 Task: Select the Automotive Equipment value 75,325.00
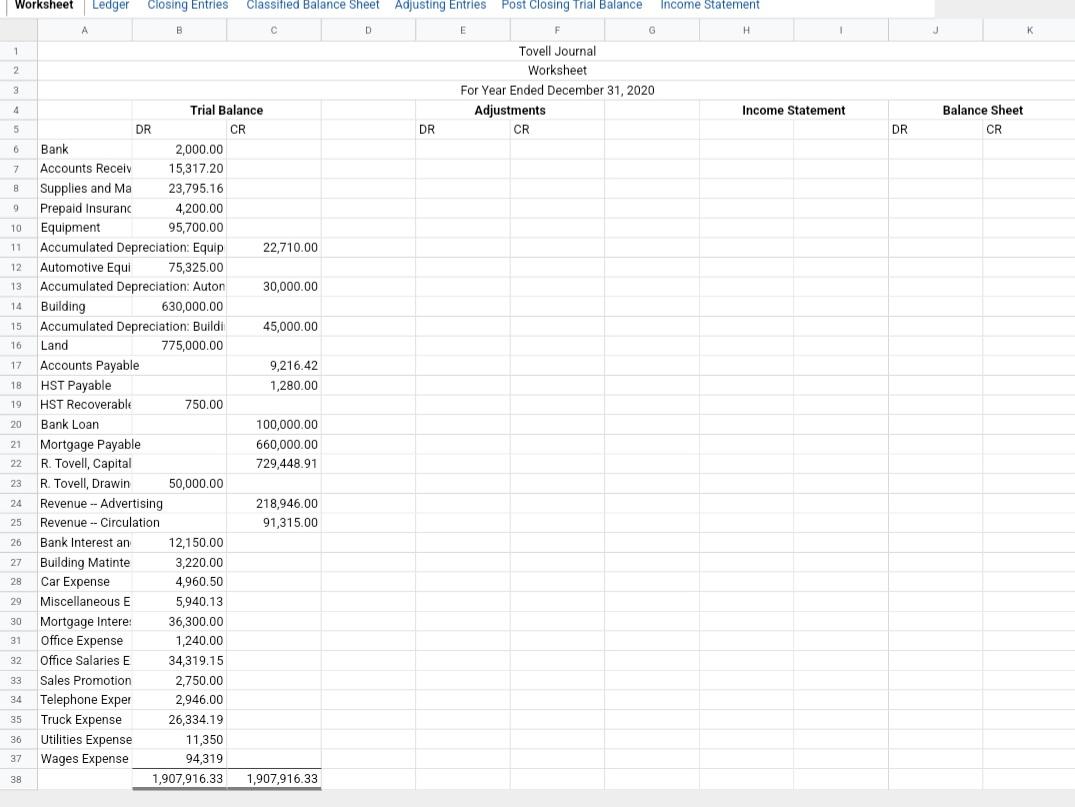pos(180,267)
